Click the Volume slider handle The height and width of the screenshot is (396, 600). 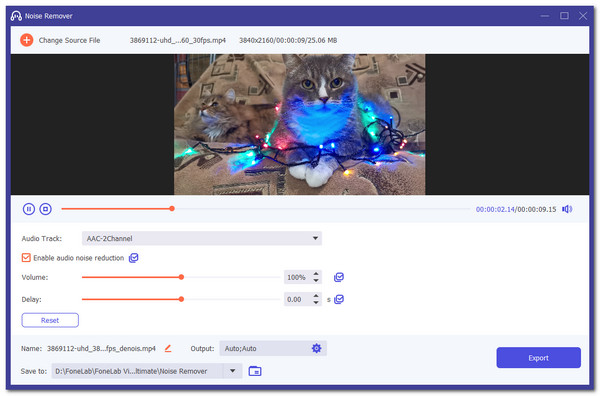181,277
